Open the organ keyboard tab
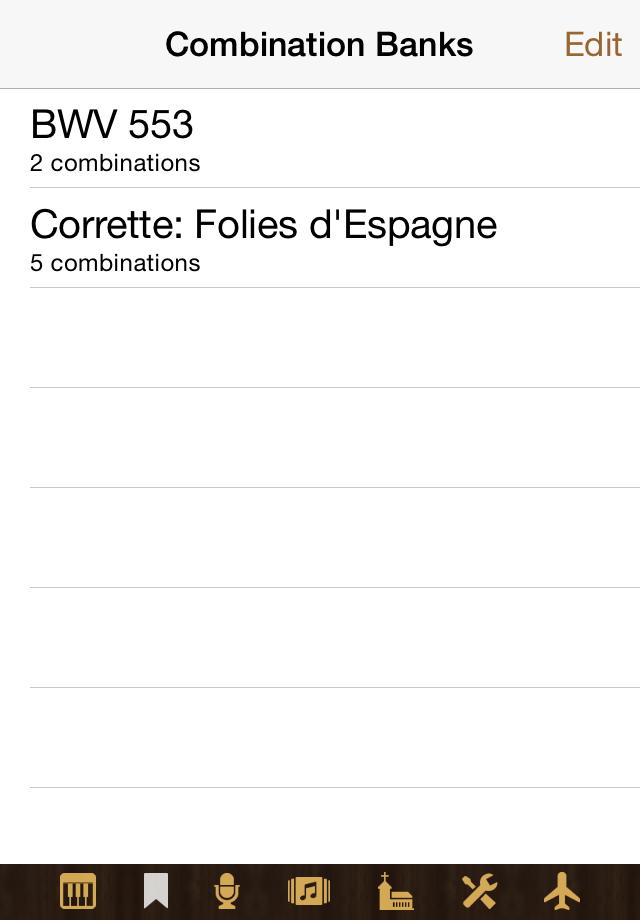The width and height of the screenshot is (640, 920). [78, 890]
